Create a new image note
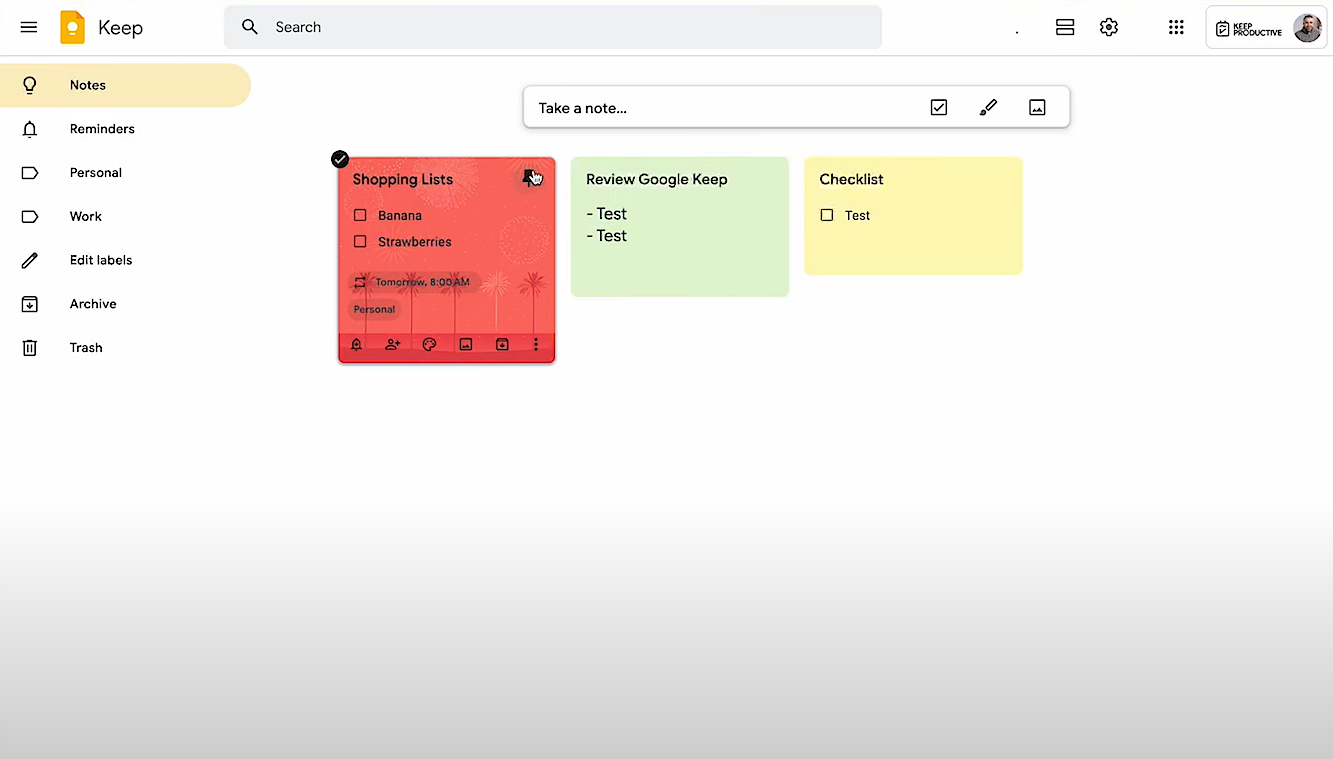This screenshot has width=1333, height=759. (x=1037, y=107)
